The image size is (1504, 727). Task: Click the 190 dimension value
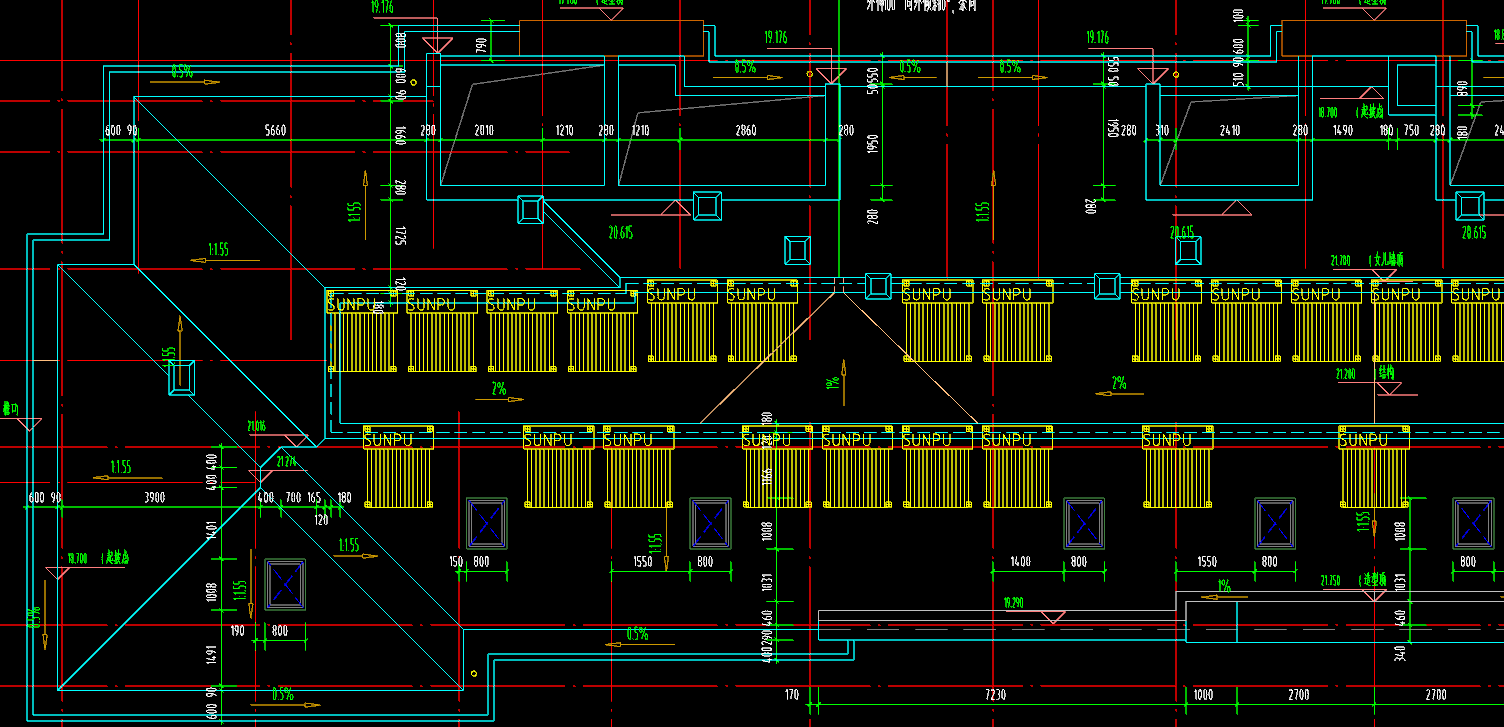pyautogui.click(x=237, y=631)
